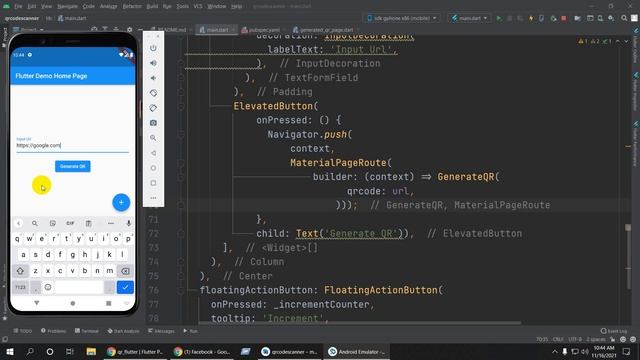Tap the keyboard microphone icon
The height and width of the screenshot is (360, 640).
coord(129,223)
